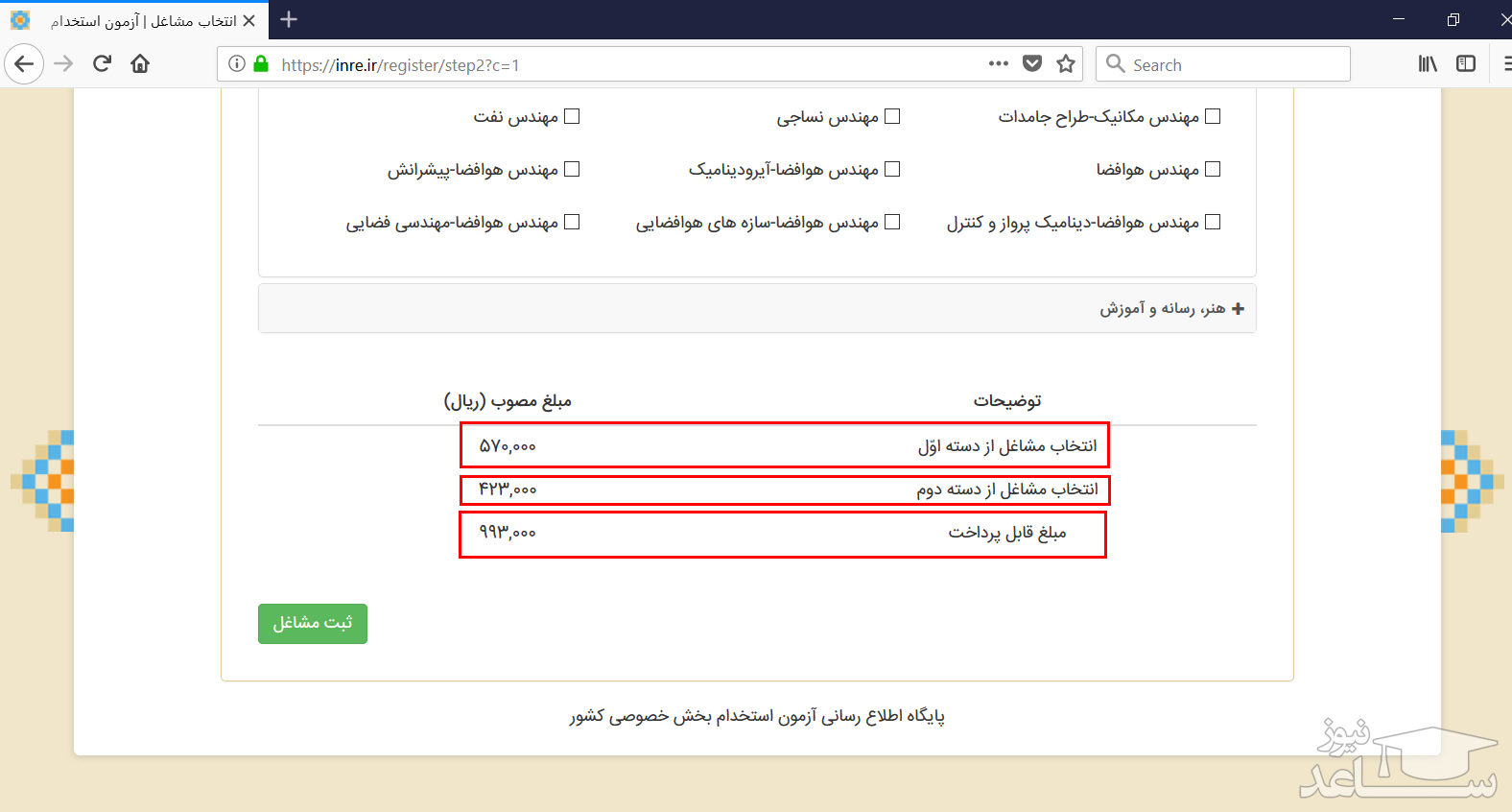
Task: Open a new browser tab
Action: [x=289, y=20]
